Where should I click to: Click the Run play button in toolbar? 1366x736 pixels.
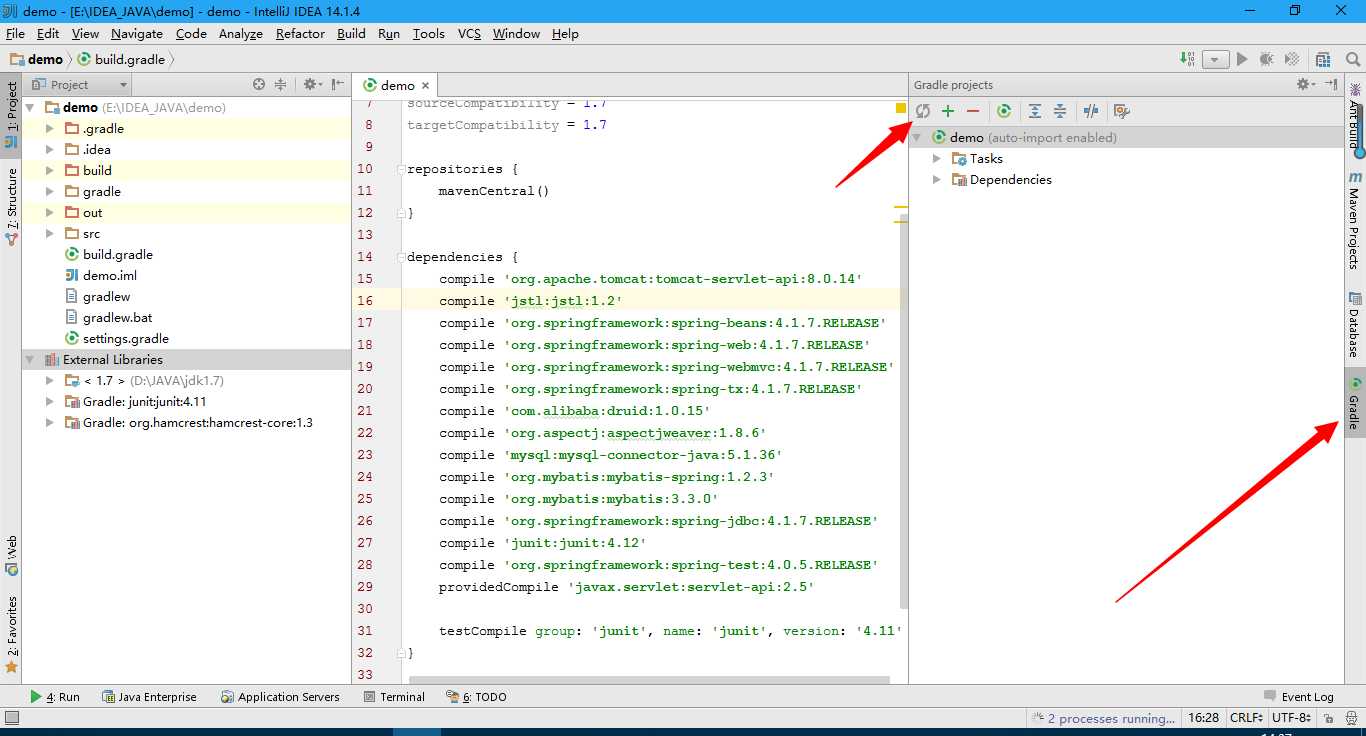coord(1242,59)
